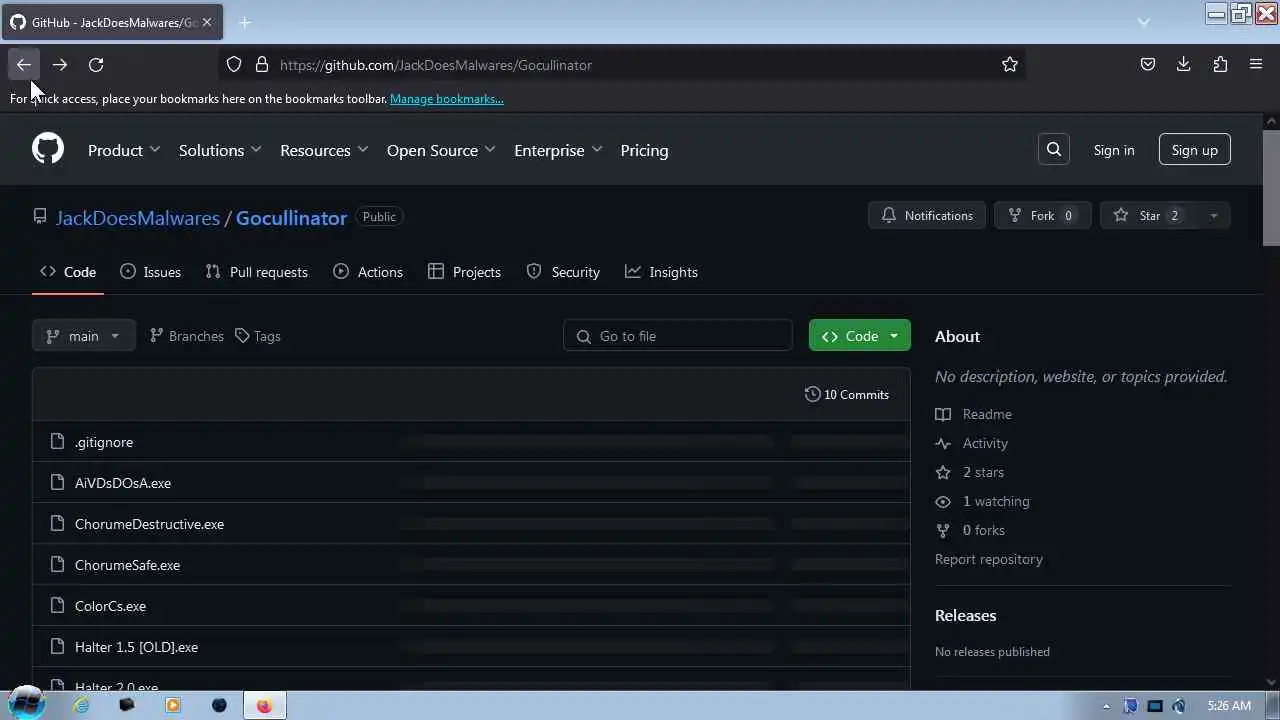Switch to the Actions tab
This screenshot has width=1280, height=720.
368,272
